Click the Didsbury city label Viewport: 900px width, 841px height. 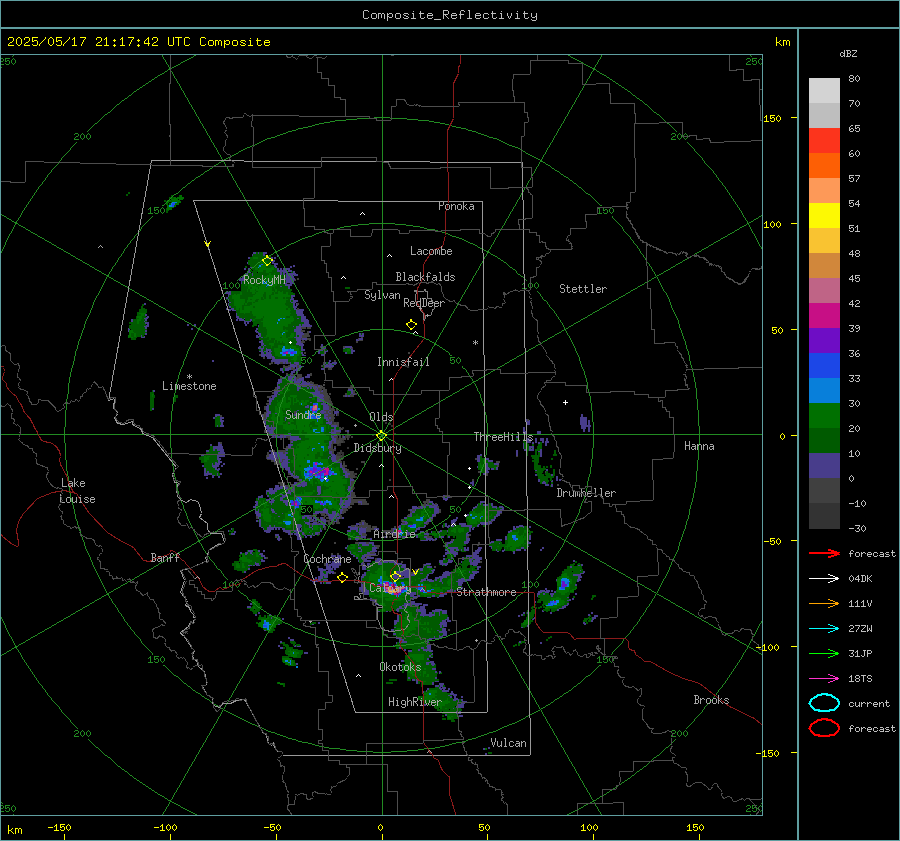click(x=377, y=448)
